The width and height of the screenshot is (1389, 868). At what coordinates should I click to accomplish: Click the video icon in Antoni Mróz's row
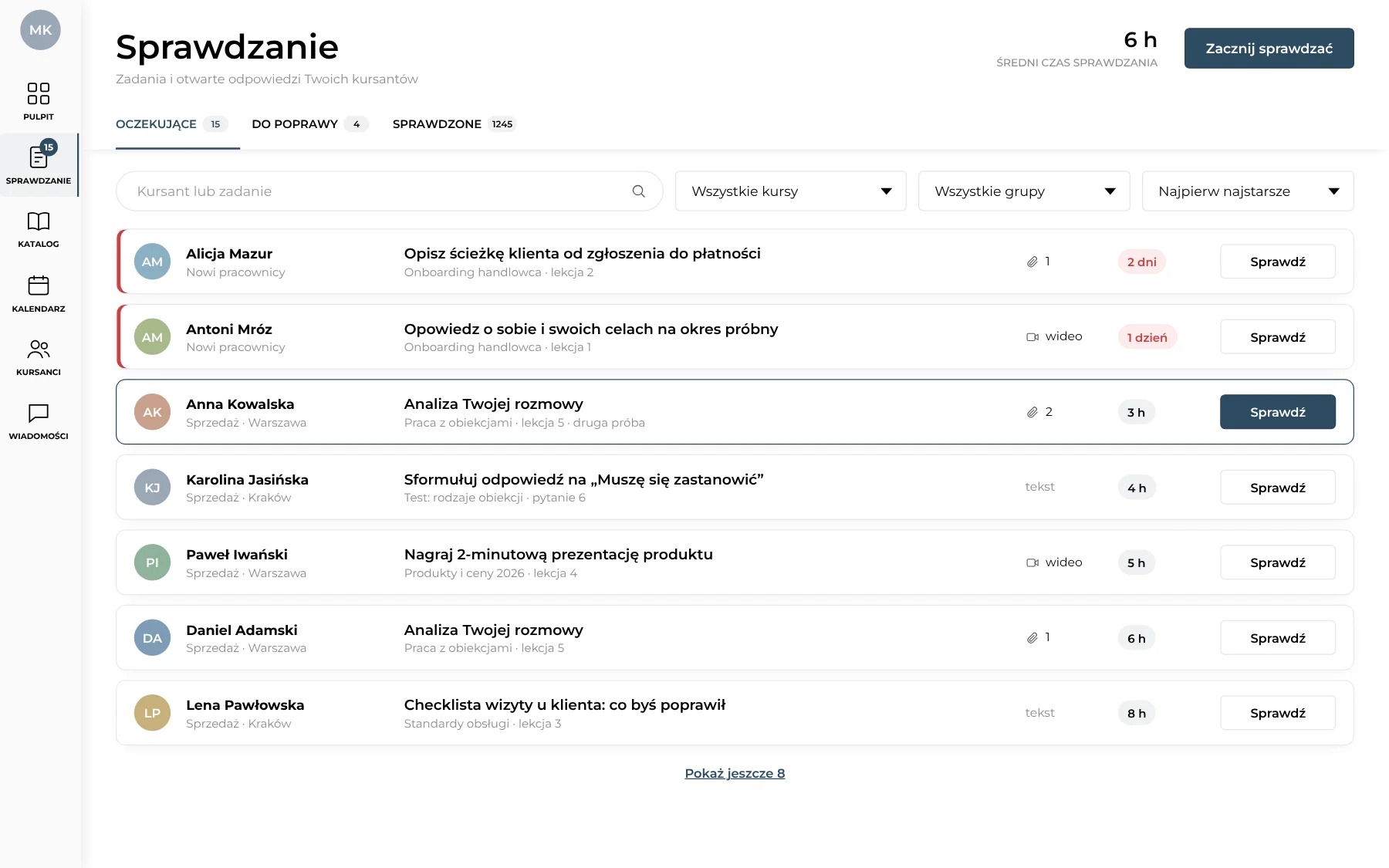[x=1032, y=337]
